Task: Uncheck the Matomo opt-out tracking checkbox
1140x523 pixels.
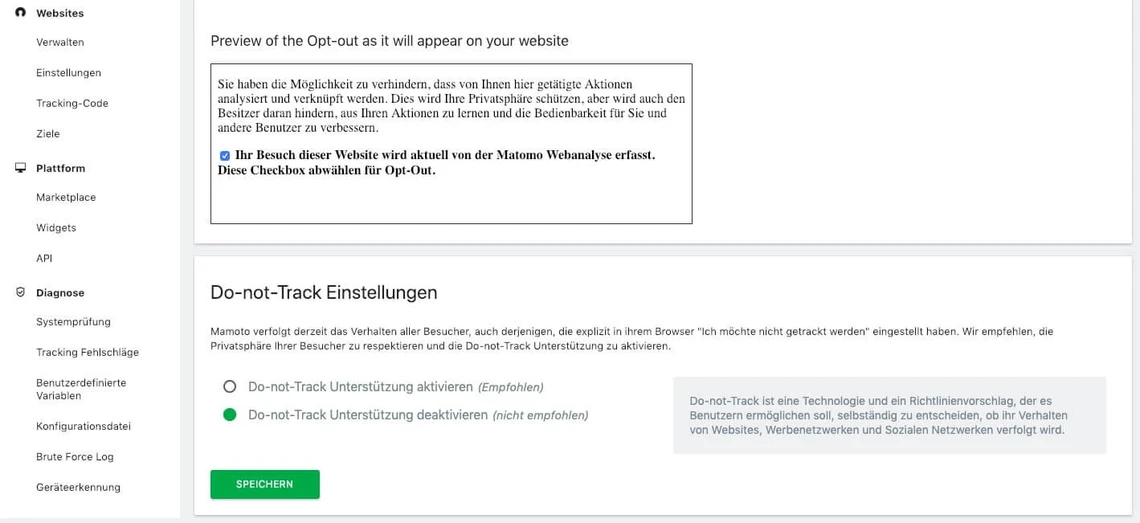Action: [x=225, y=156]
